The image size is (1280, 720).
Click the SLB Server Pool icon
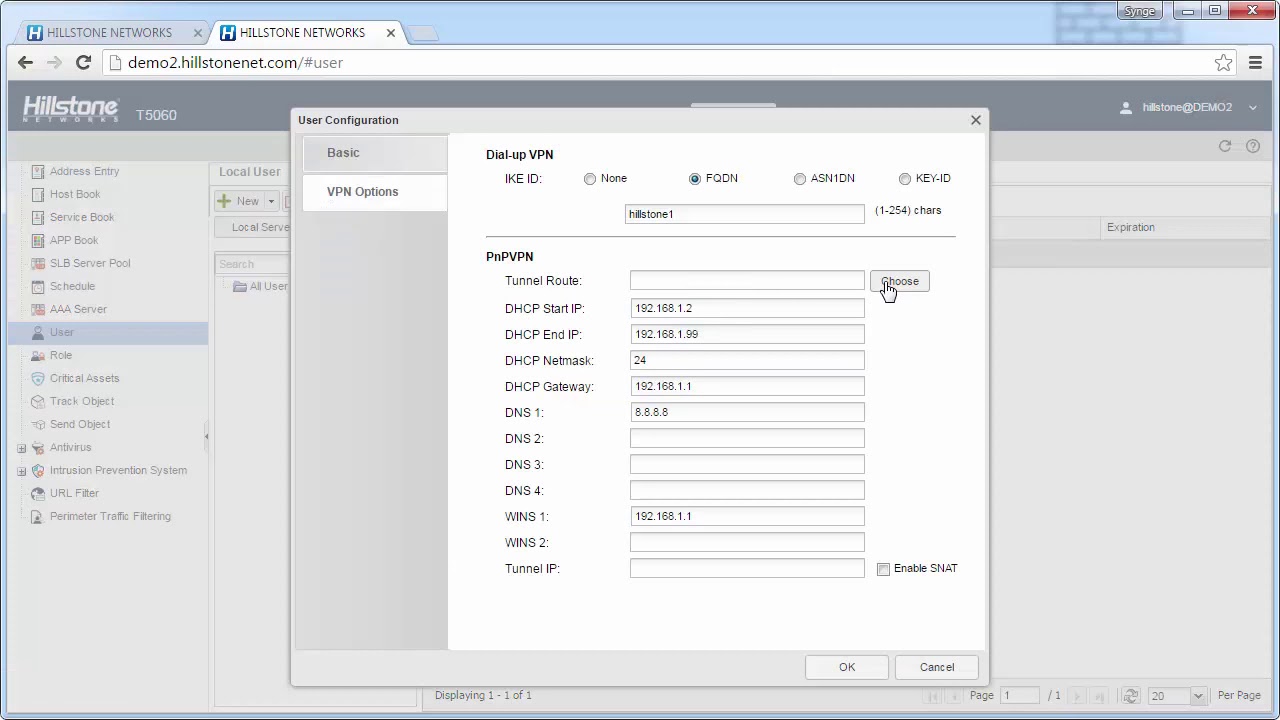click(38, 263)
